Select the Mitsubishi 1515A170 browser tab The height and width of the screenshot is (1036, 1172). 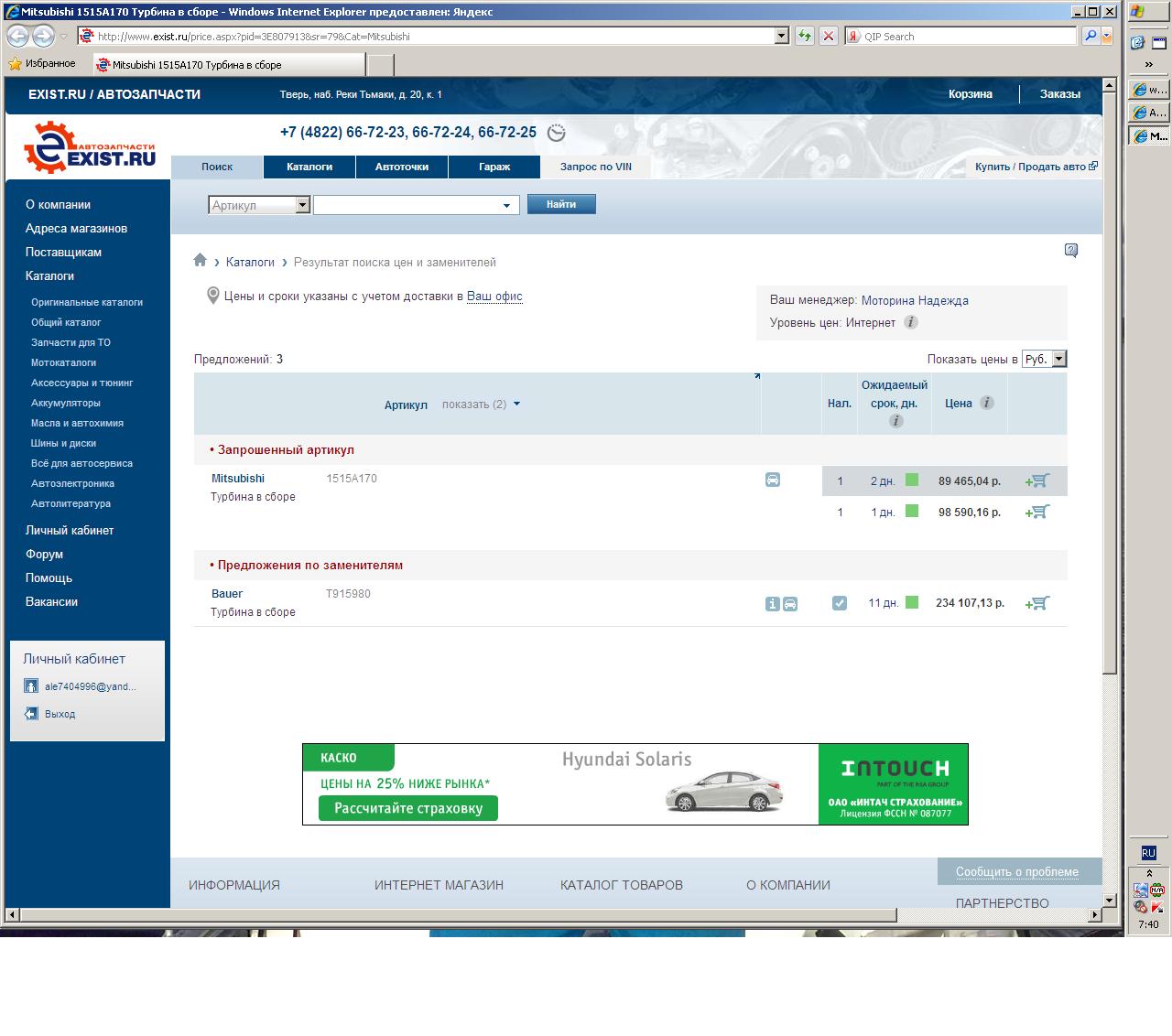[229, 65]
